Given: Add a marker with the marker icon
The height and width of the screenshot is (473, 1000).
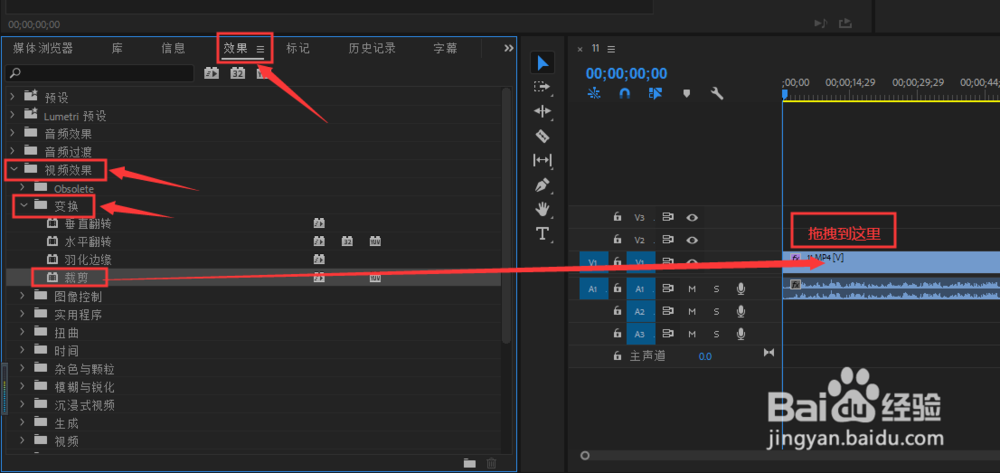Looking at the screenshot, I should point(686,93).
